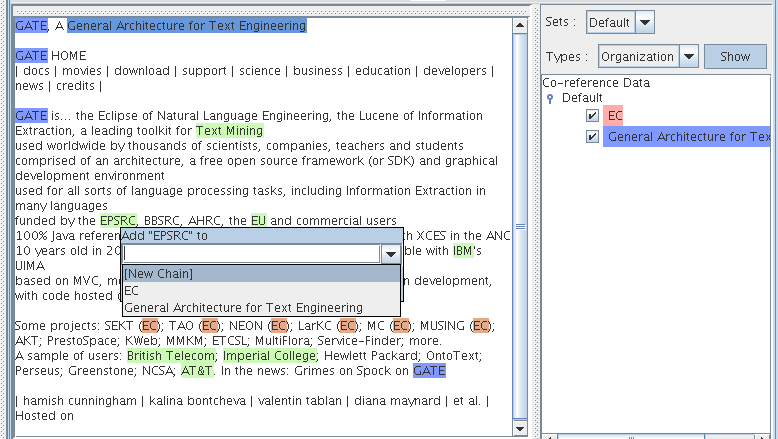Open the Types Organization dropdown arrow
The height and width of the screenshot is (439, 778).
[x=689, y=57]
